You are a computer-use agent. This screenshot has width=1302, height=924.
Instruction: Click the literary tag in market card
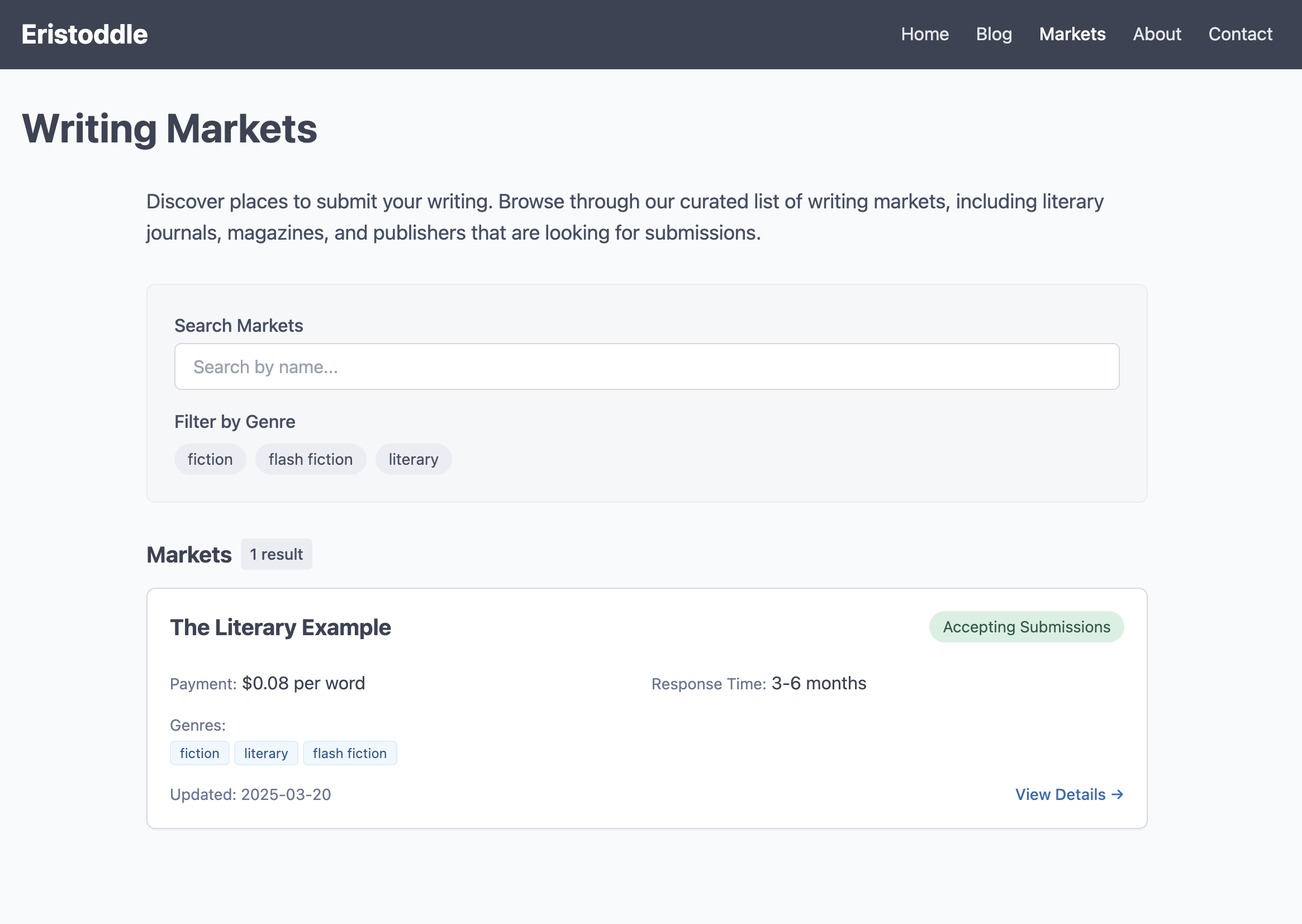[x=266, y=753]
